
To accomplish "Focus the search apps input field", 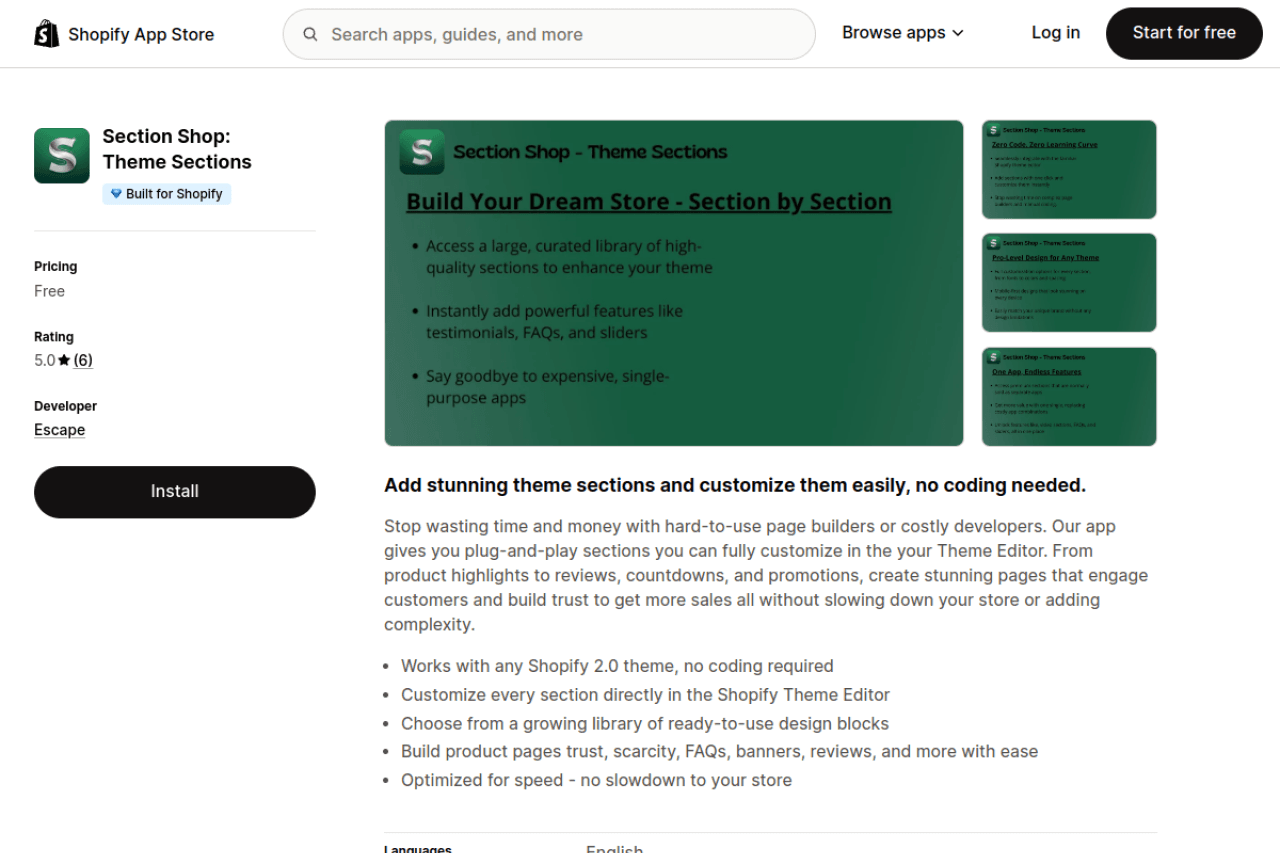I will 549,34.
